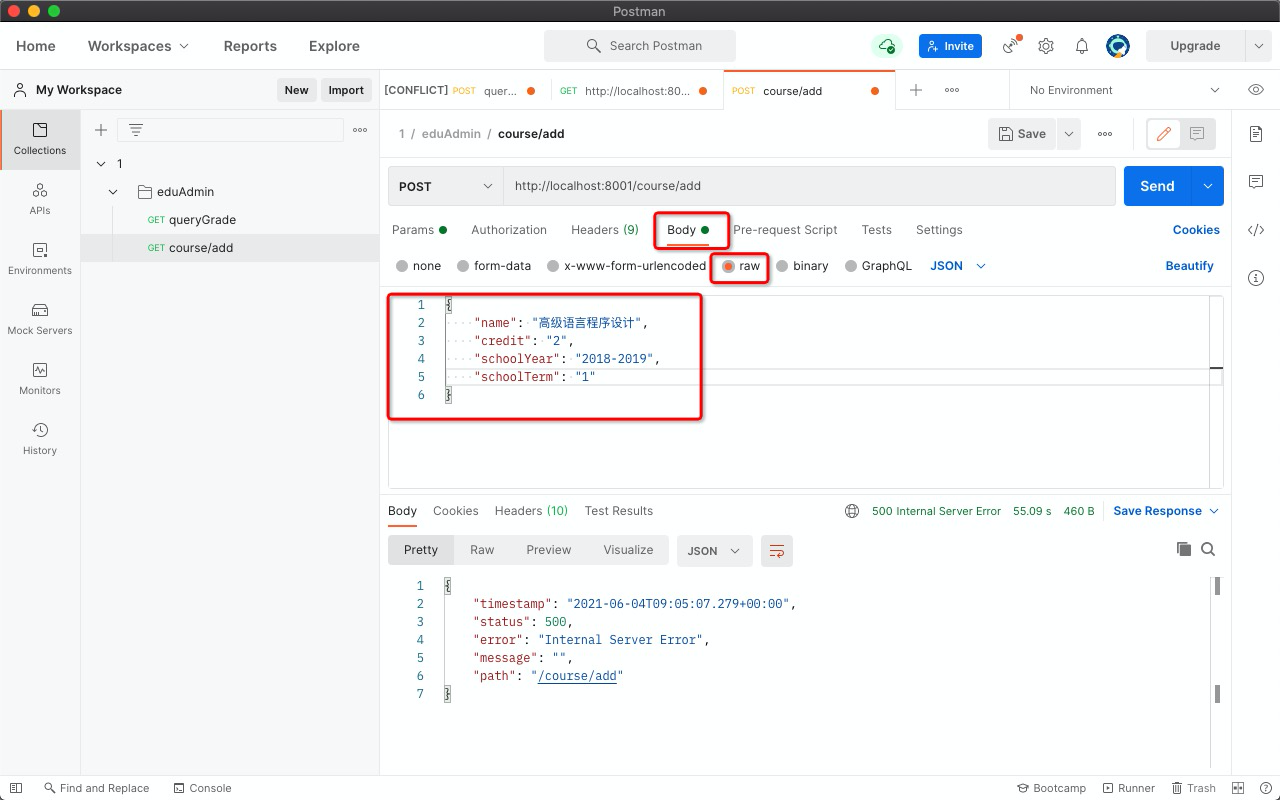Viewport: 1280px width, 800px height.
Task: Toggle response line wrap icon
Action: (x=777, y=550)
